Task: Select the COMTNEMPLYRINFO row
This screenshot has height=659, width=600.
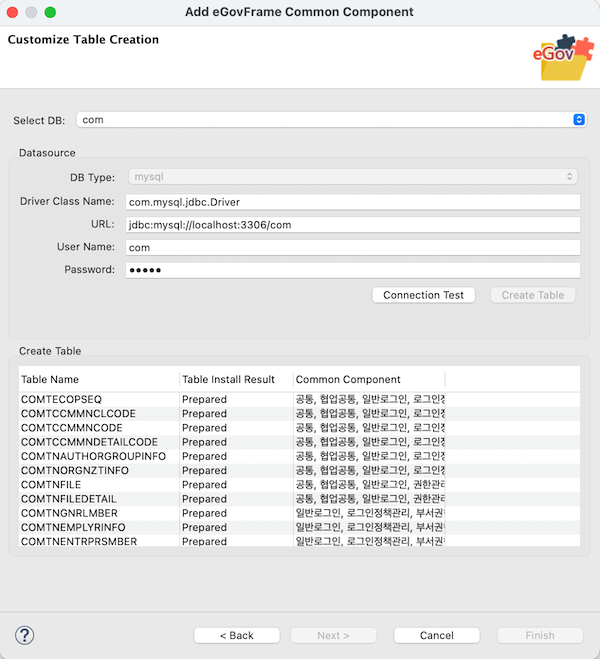Action: [x=300, y=527]
